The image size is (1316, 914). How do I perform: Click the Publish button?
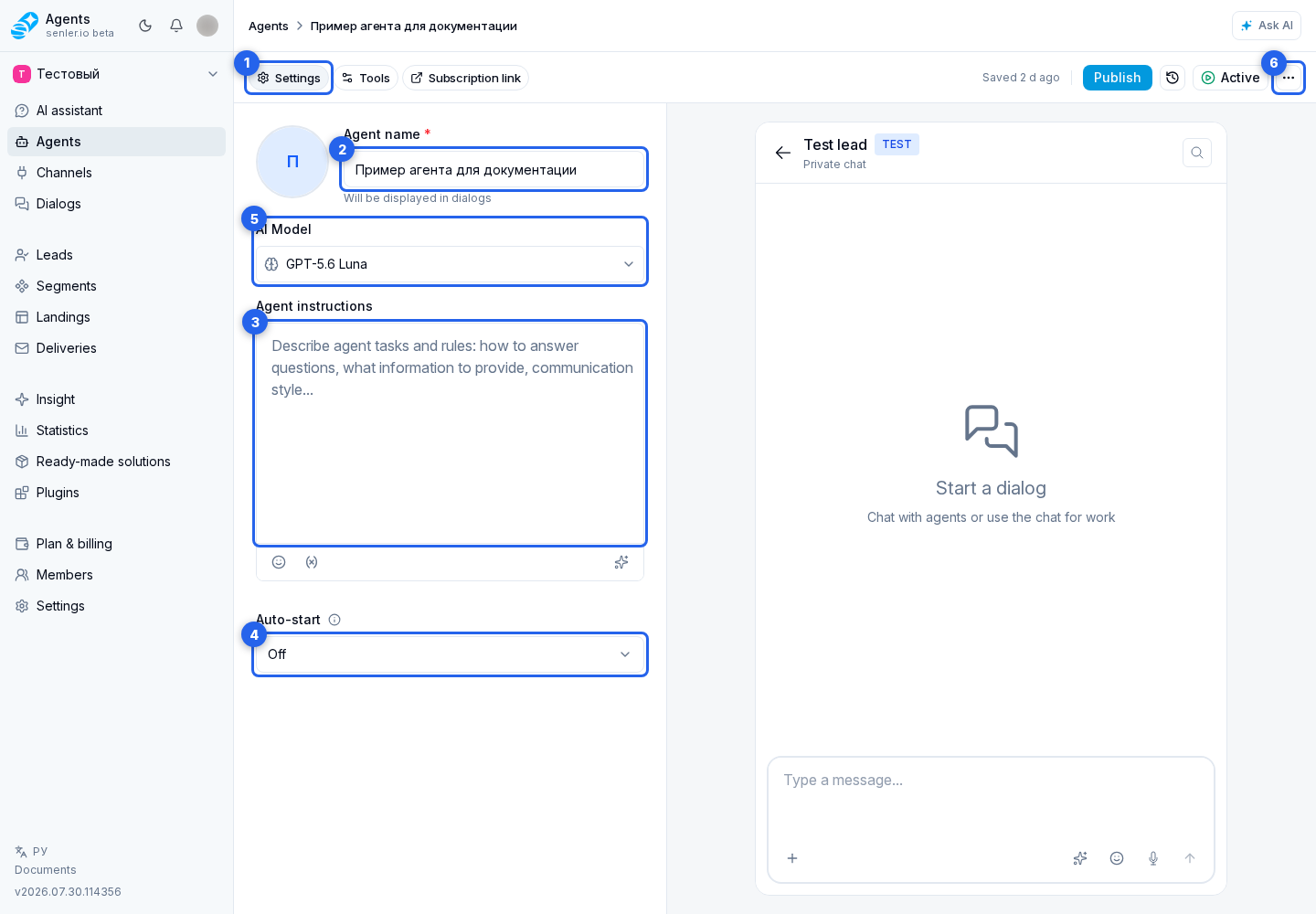coord(1117,78)
